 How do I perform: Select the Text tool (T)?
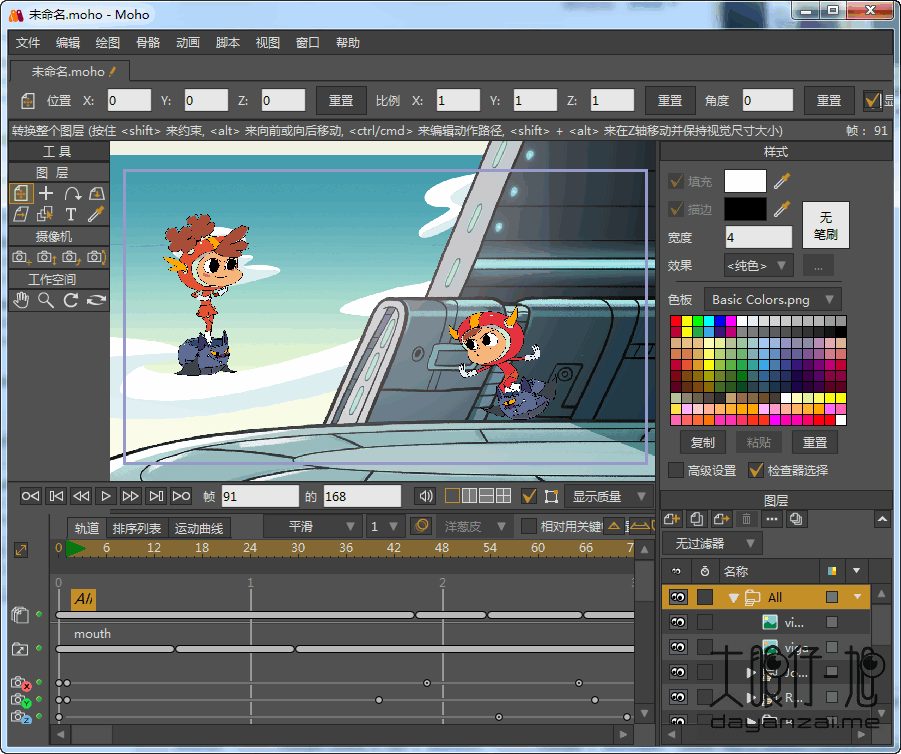pos(71,214)
